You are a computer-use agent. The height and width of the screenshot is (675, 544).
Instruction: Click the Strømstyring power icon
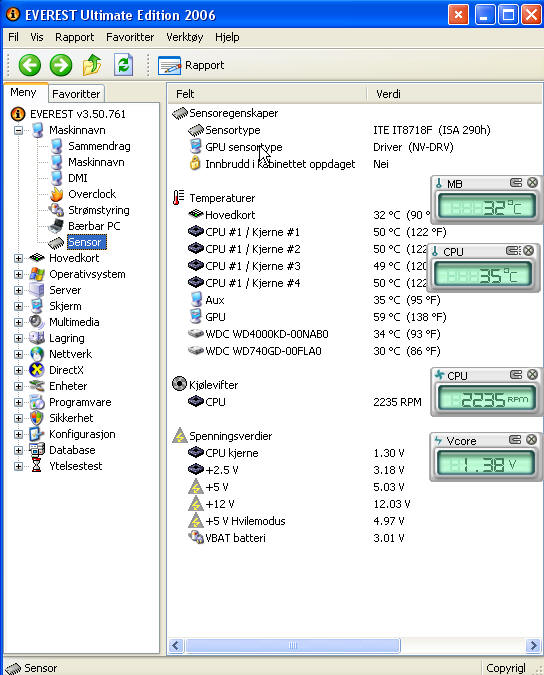click(56, 210)
